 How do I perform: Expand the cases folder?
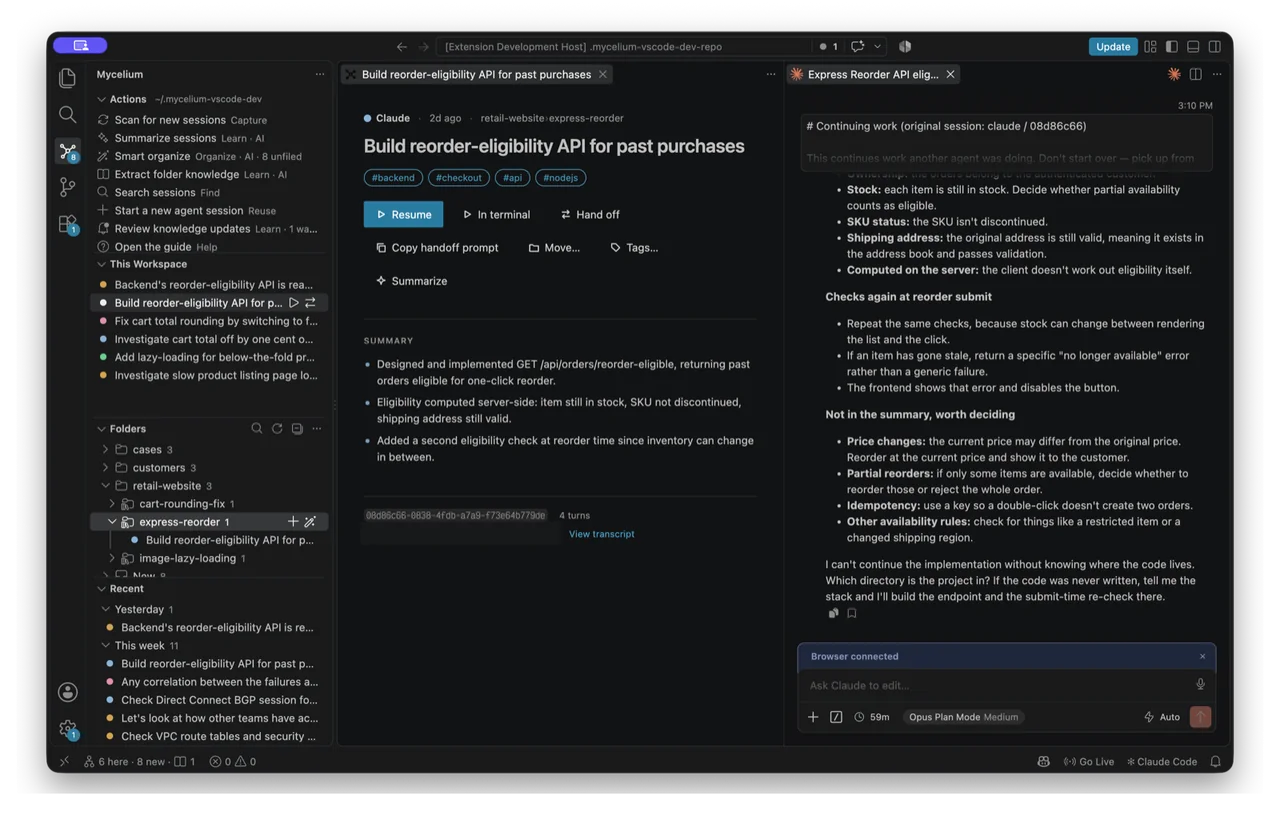click(x=106, y=449)
